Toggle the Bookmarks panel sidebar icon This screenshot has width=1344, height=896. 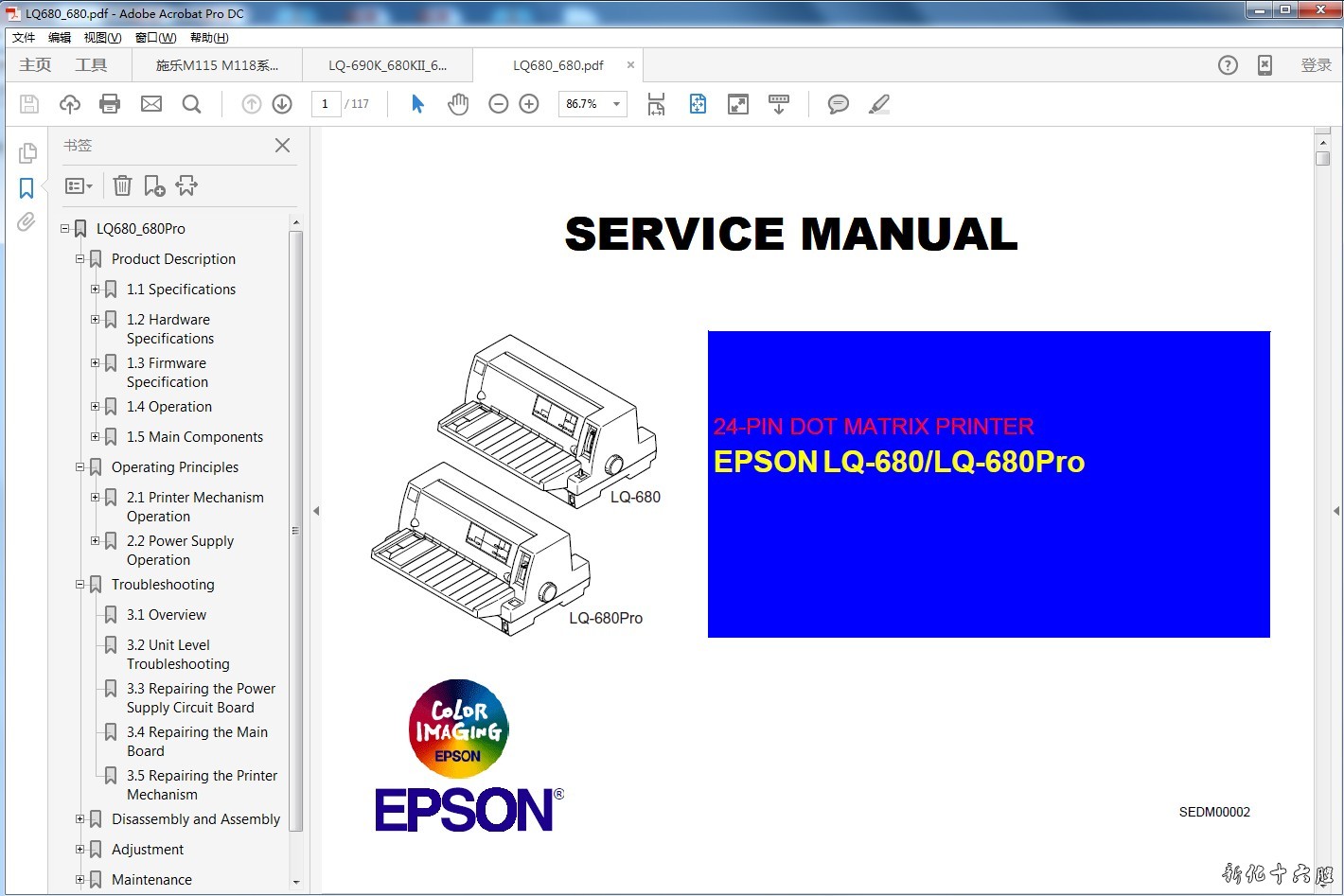tap(27, 188)
